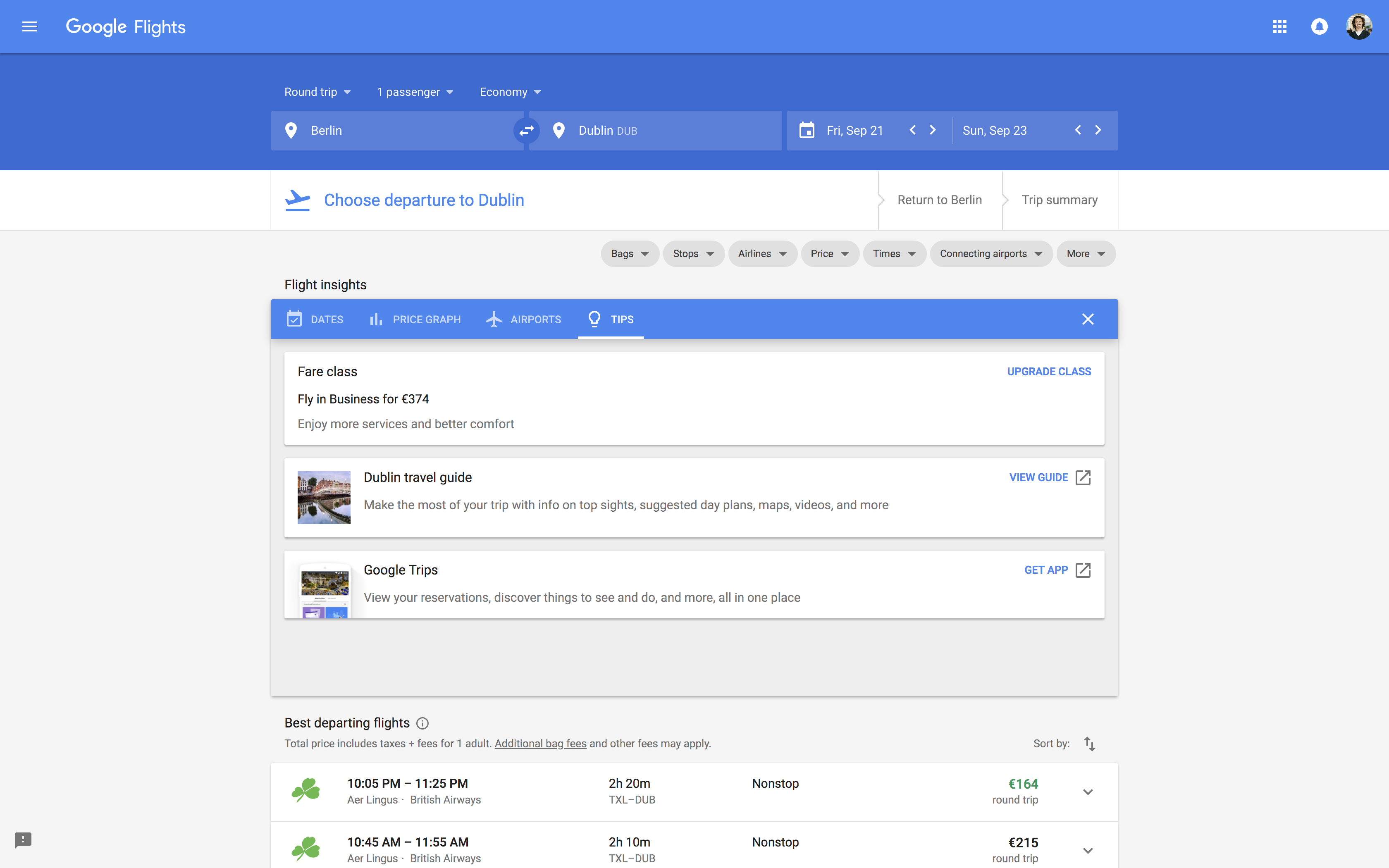Open the Google apps grid
Image resolution: width=1389 pixels, height=868 pixels.
pyautogui.click(x=1279, y=26)
